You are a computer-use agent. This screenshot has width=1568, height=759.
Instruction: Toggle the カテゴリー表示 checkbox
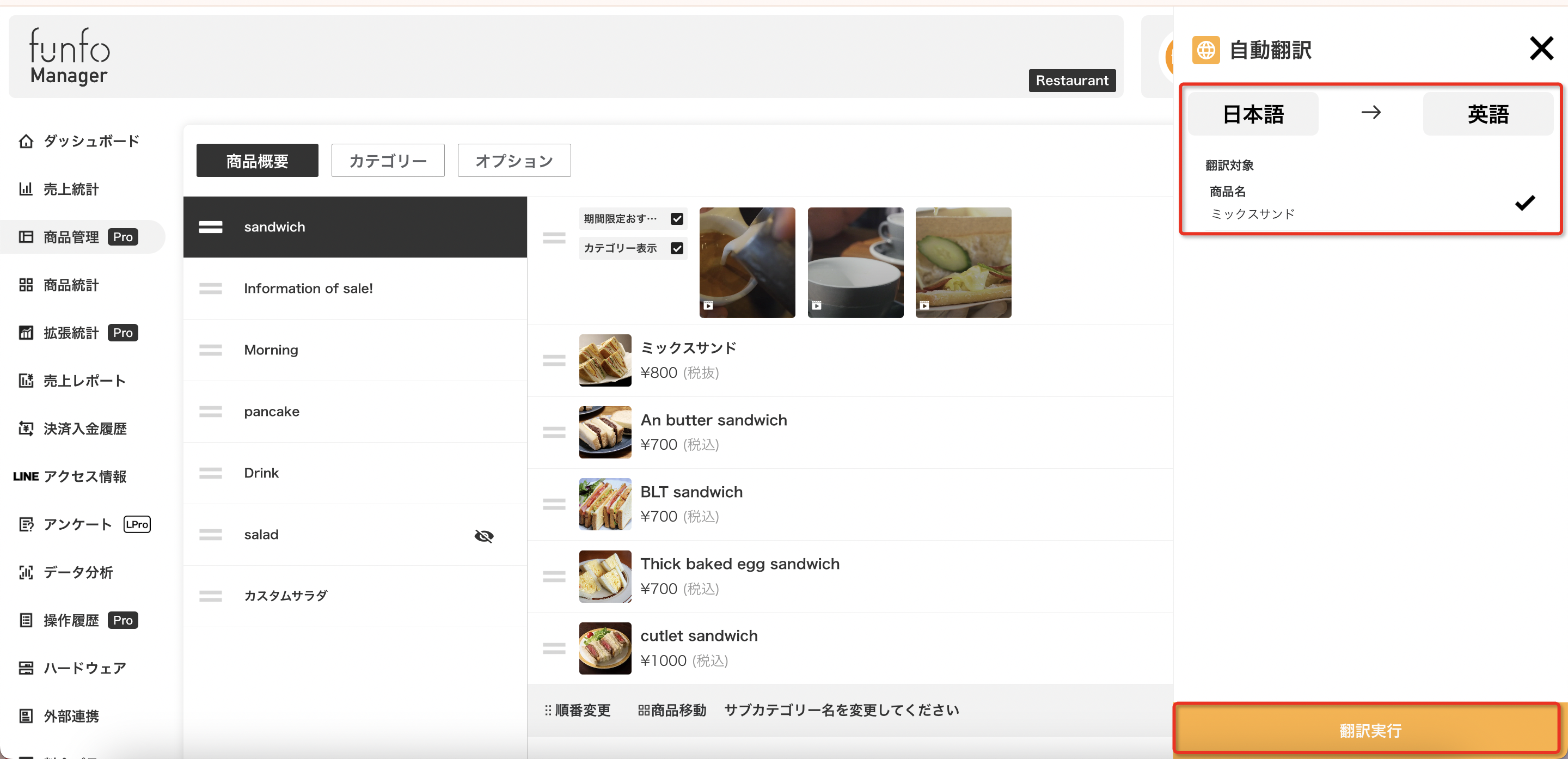click(677, 248)
